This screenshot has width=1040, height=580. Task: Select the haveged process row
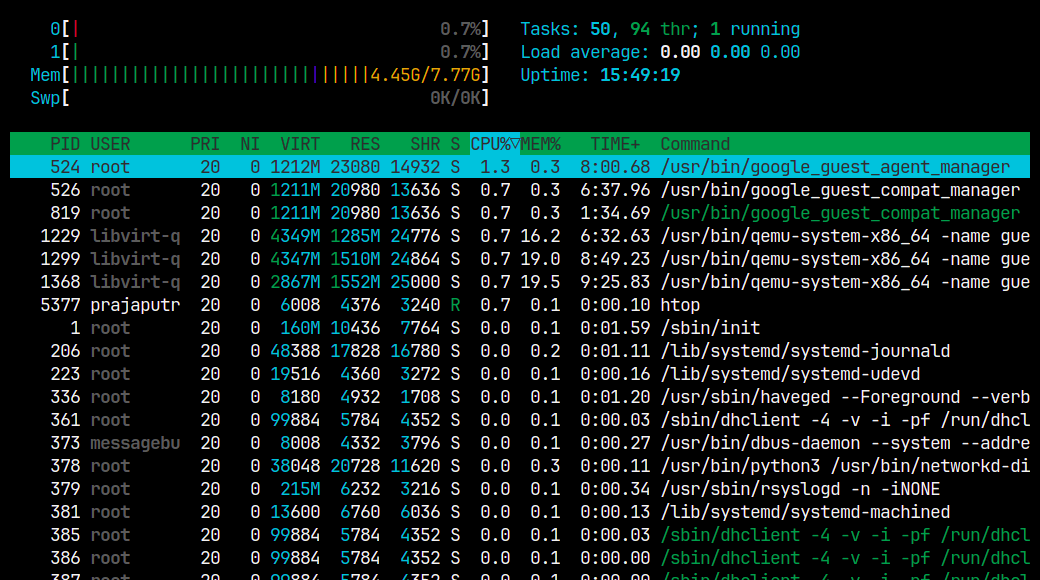pos(520,397)
